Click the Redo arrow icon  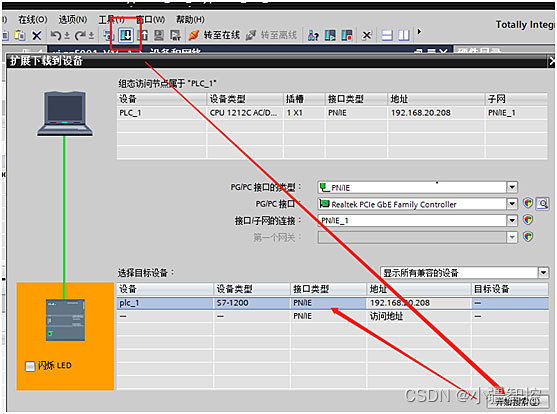point(80,35)
